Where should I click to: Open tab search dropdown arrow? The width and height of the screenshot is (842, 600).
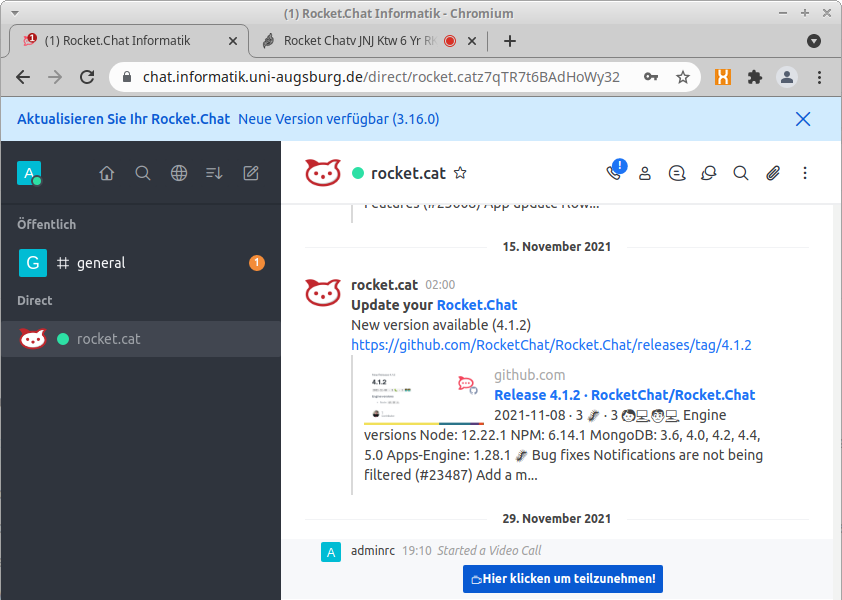point(814,41)
